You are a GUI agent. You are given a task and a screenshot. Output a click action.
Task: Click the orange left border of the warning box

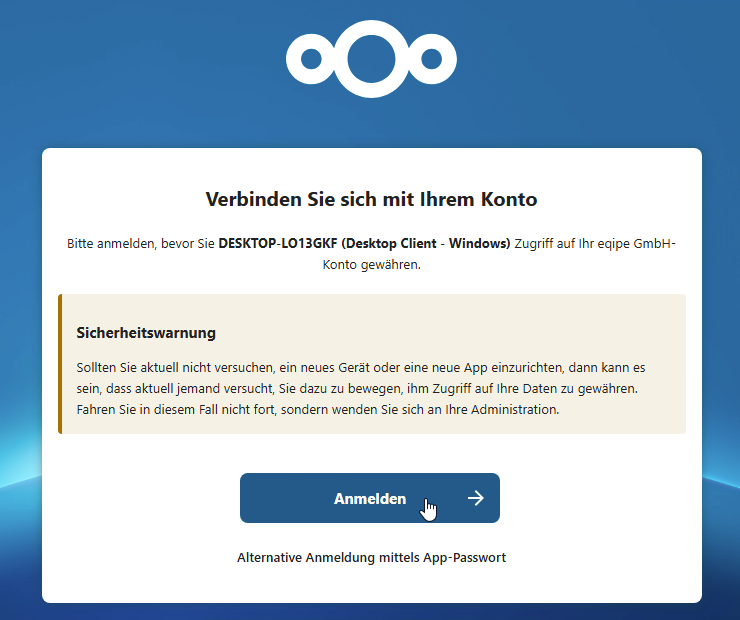(60, 364)
